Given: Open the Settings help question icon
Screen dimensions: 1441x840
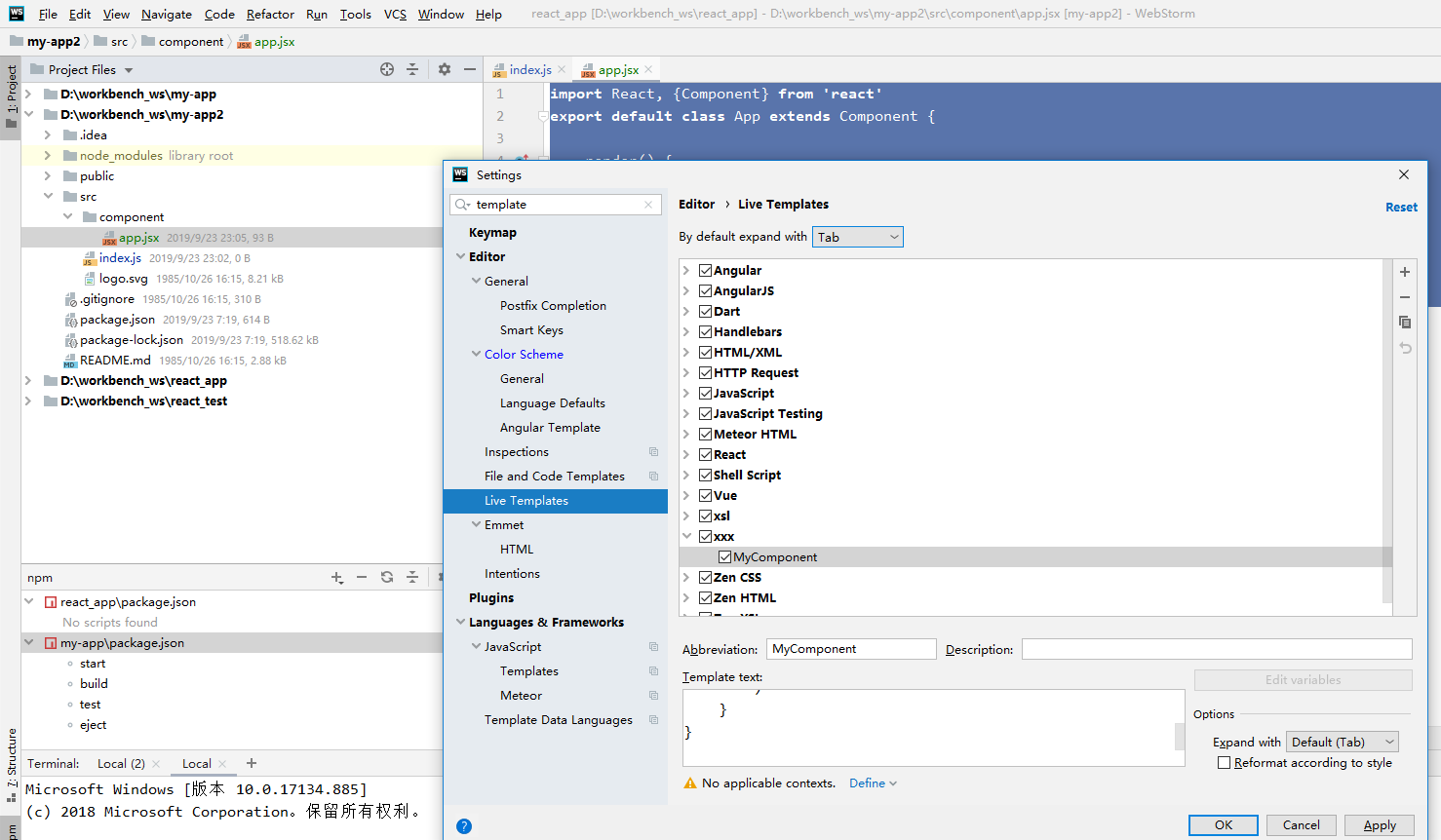Looking at the screenshot, I should (x=464, y=826).
